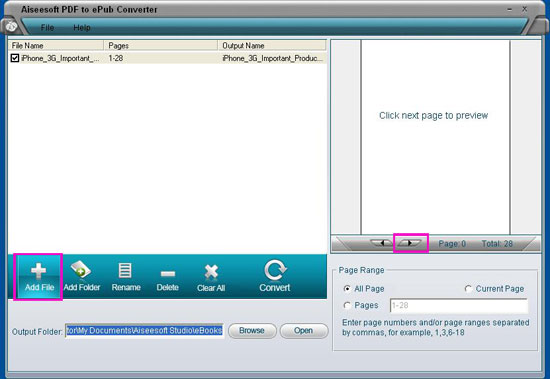
Task: Open the Help menu
Action: coord(82,27)
